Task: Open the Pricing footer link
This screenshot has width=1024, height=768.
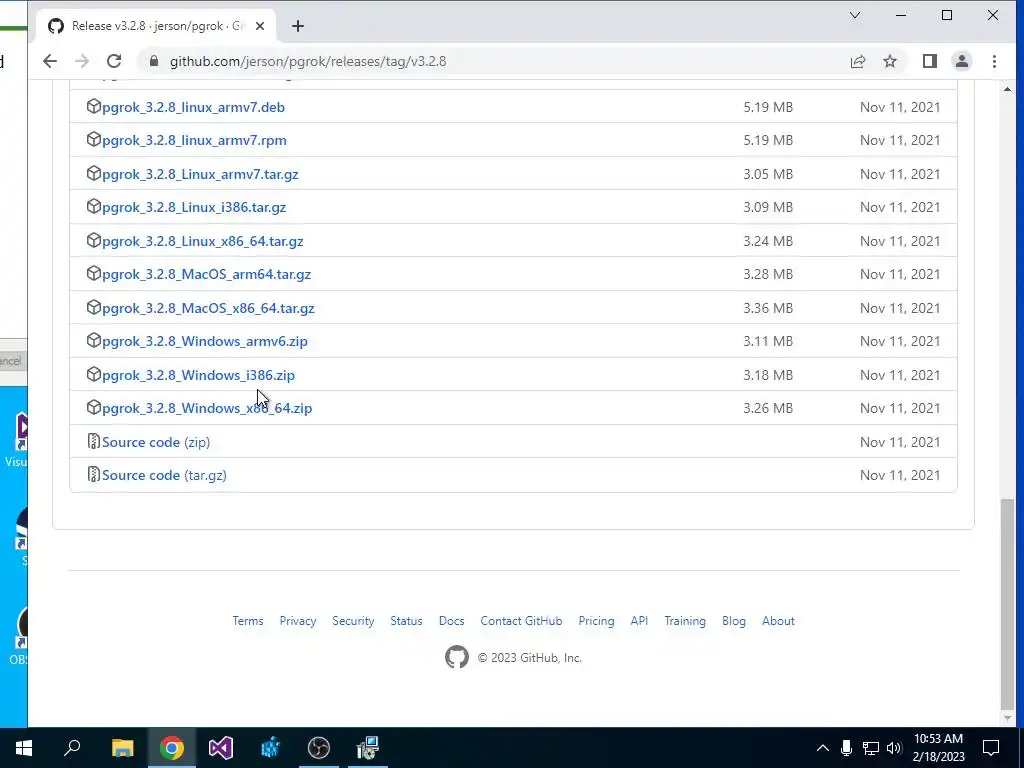Action: click(596, 621)
